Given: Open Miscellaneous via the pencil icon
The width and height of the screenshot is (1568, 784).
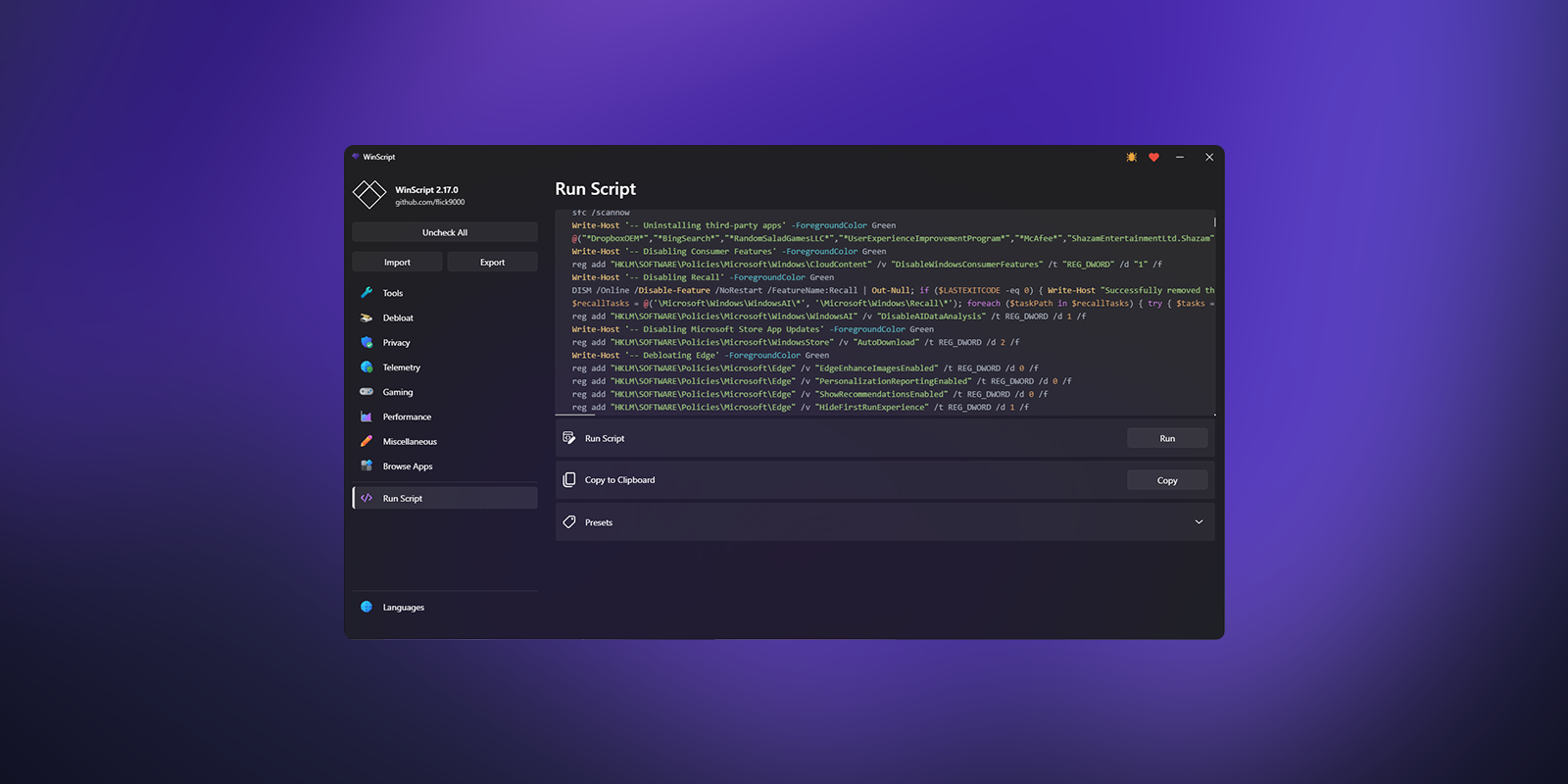Looking at the screenshot, I should click(x=367, y=441).
